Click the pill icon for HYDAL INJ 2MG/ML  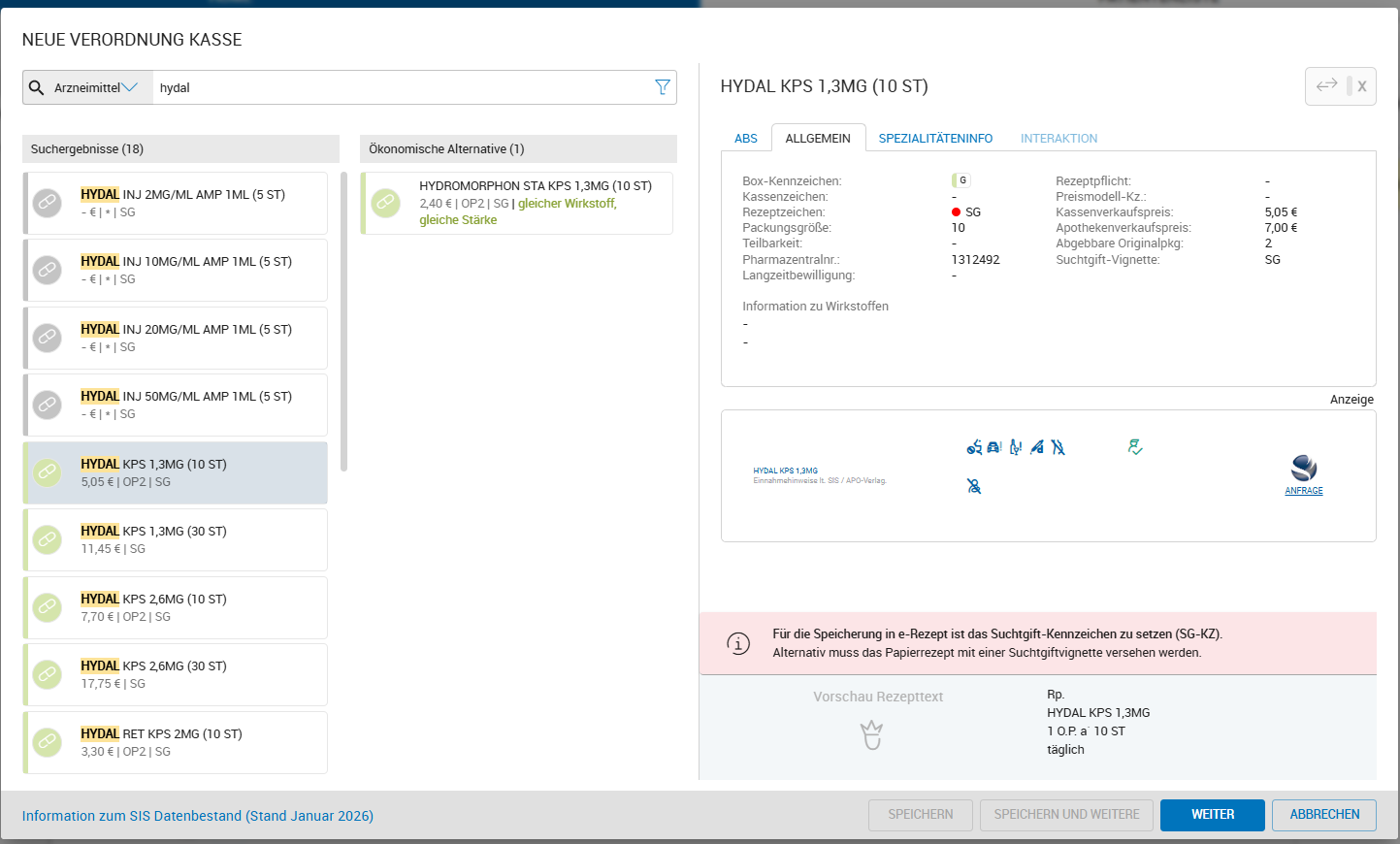[x=48, y=203]
